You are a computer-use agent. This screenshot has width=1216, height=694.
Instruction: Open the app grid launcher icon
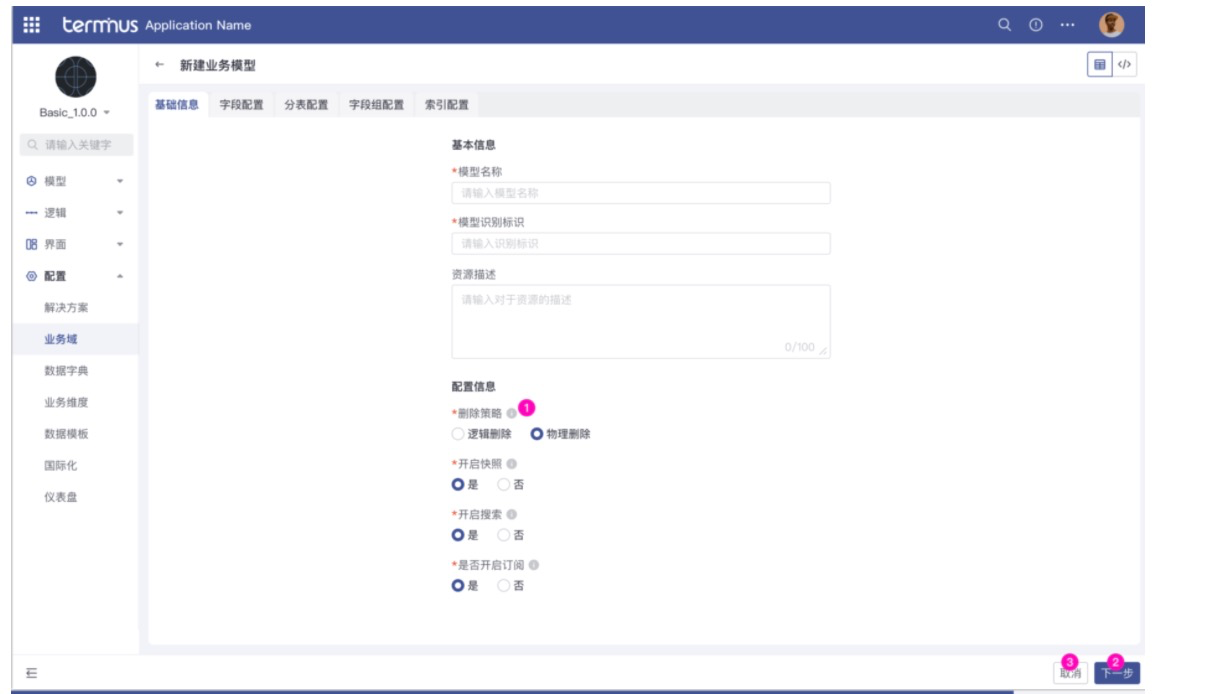coord(31,25)
